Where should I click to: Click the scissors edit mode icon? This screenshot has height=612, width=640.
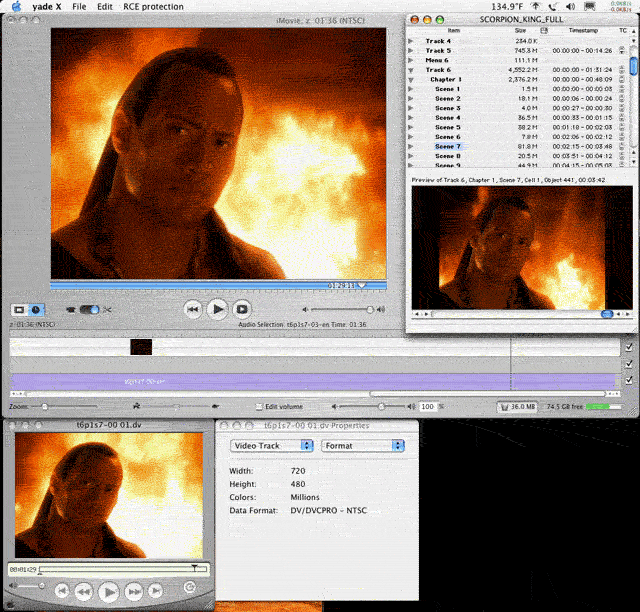(x=107, y=310)
